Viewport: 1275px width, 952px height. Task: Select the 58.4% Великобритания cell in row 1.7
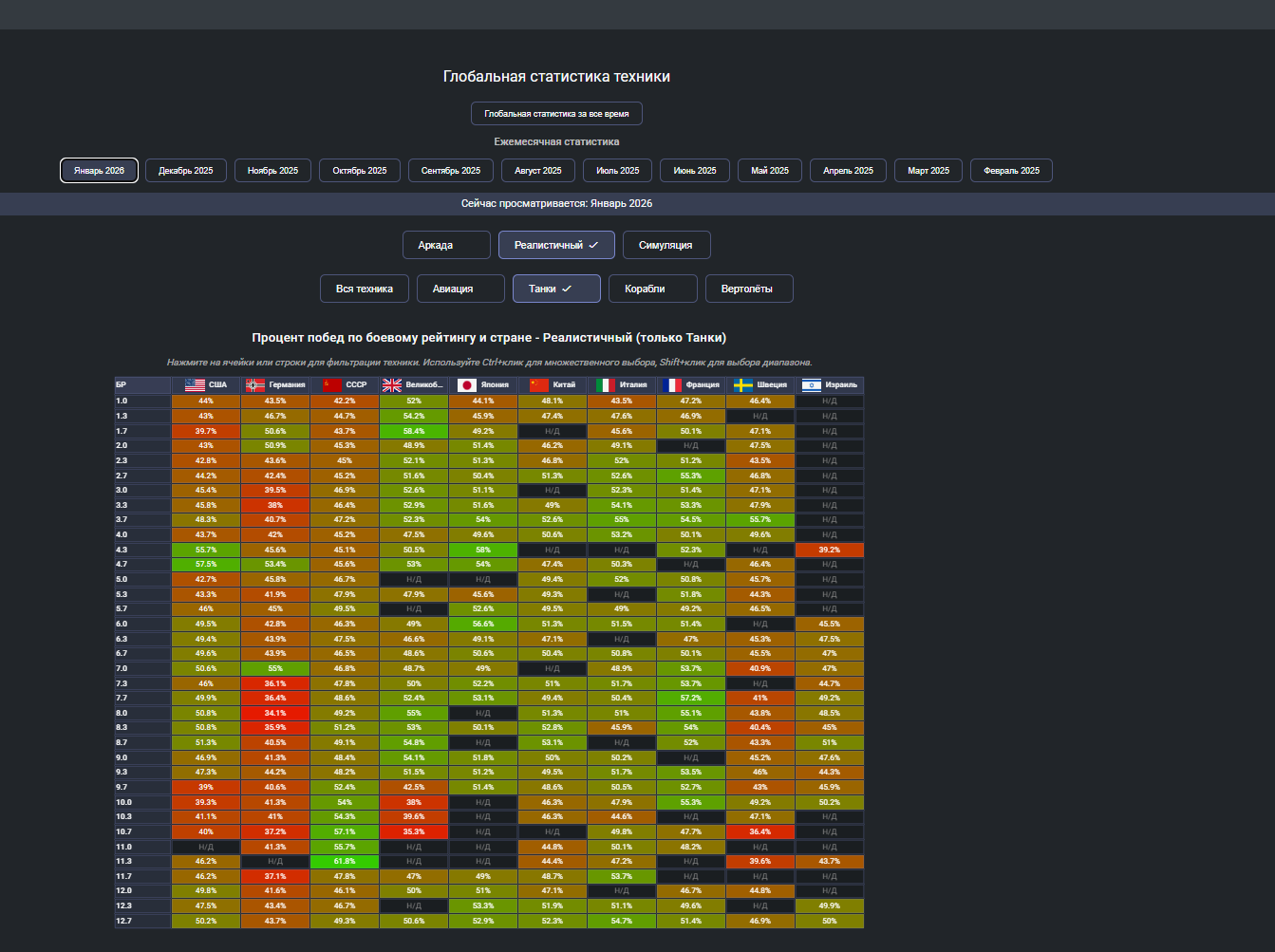414,431
